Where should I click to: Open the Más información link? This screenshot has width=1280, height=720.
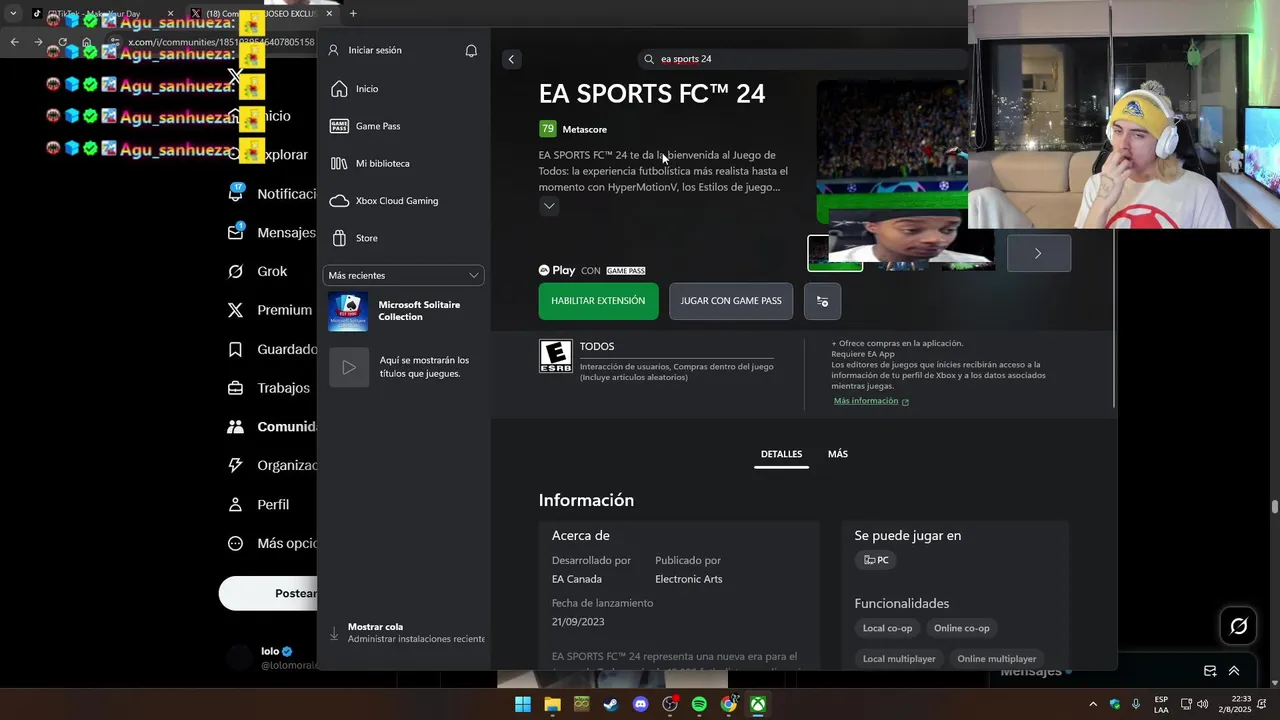(871, 401)
